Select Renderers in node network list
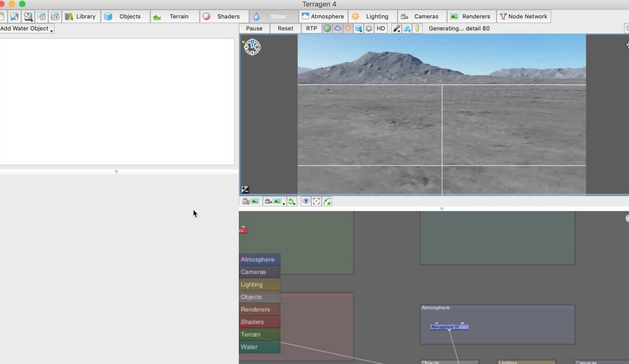 [260, 309]
